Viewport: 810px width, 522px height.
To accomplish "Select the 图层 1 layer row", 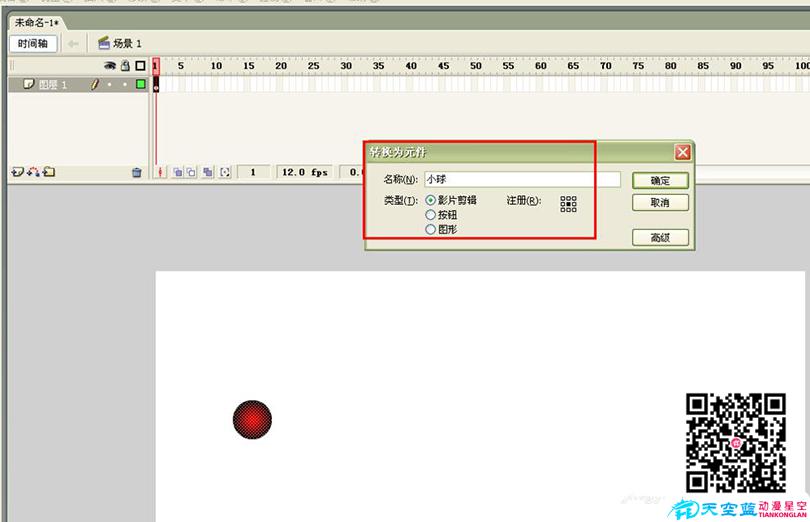I will (x=79, y=84).
